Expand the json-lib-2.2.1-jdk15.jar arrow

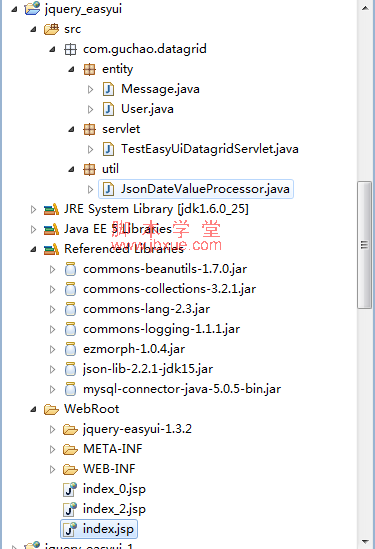52,369
